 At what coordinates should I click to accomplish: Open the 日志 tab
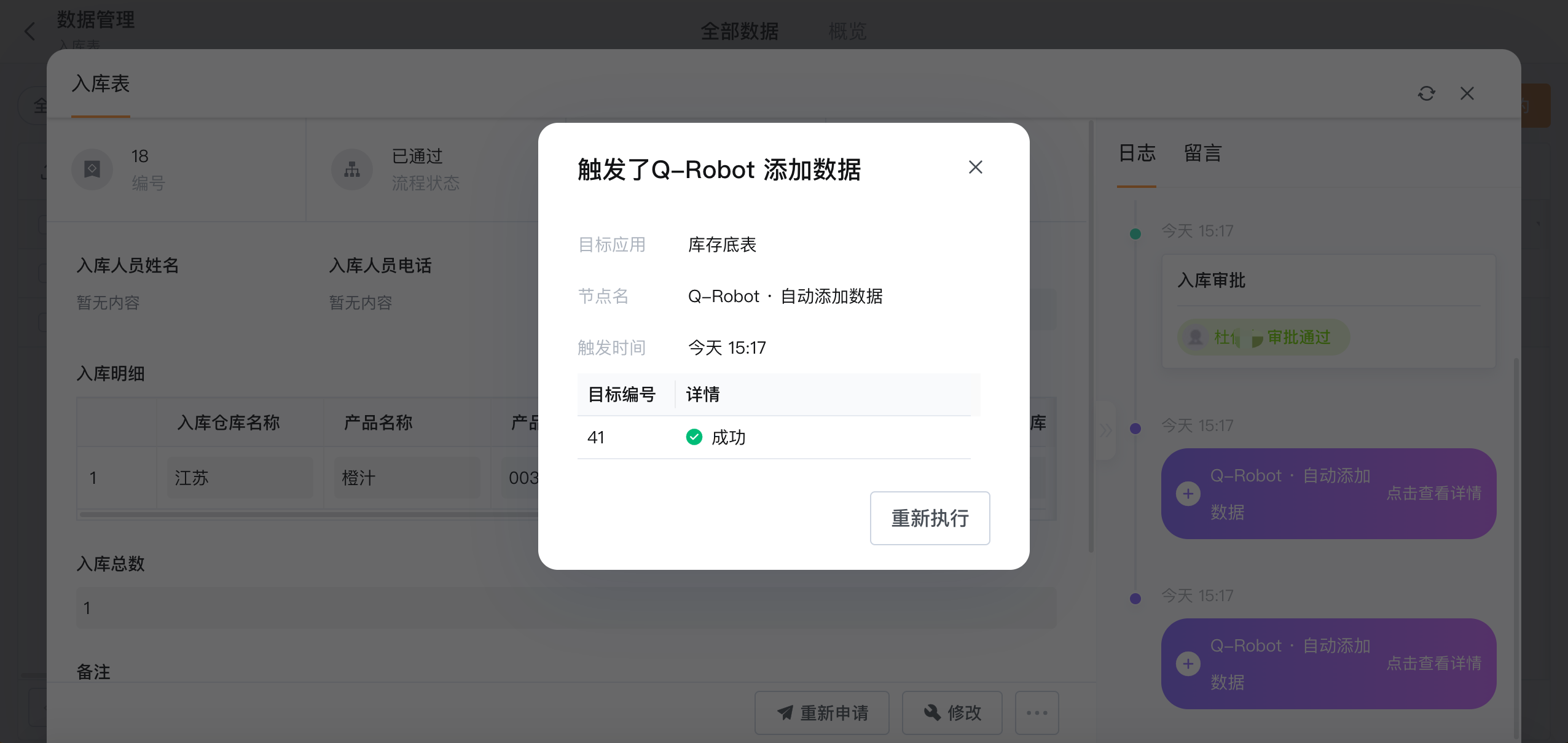click(x=1137, y=153)
